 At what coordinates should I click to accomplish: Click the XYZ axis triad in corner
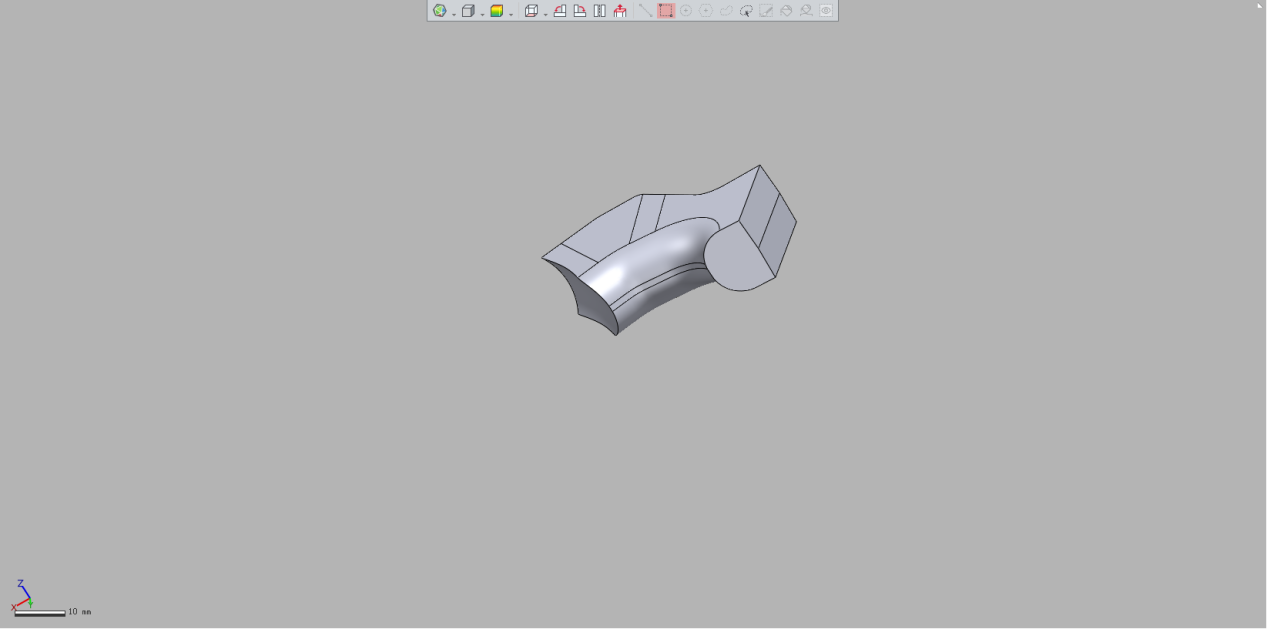click(22, 595)
